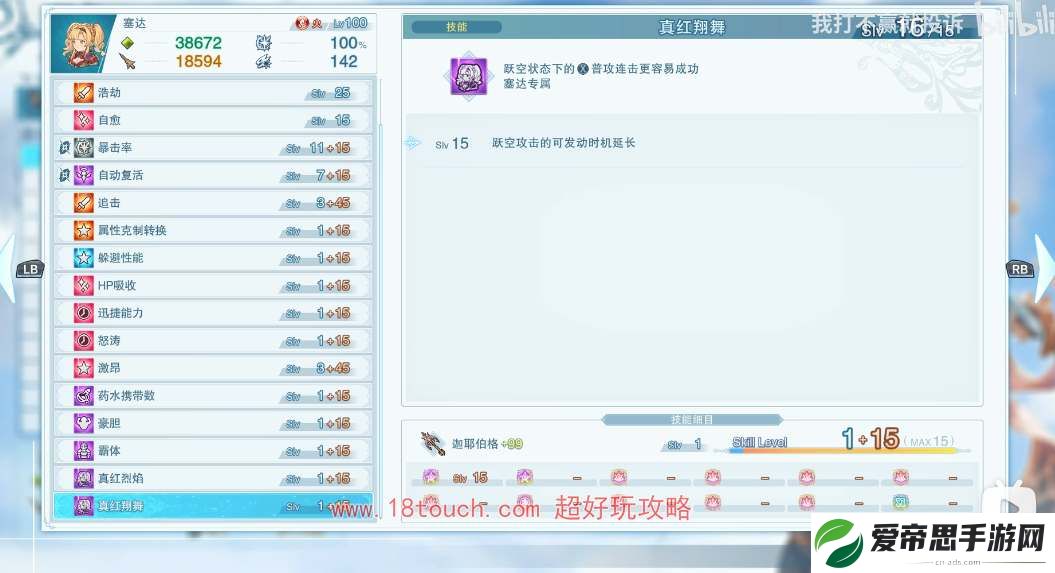Screen dimensions: 1055x573
Task: Click the 真红翔舞 detail panel title
Action: (692, 27)
